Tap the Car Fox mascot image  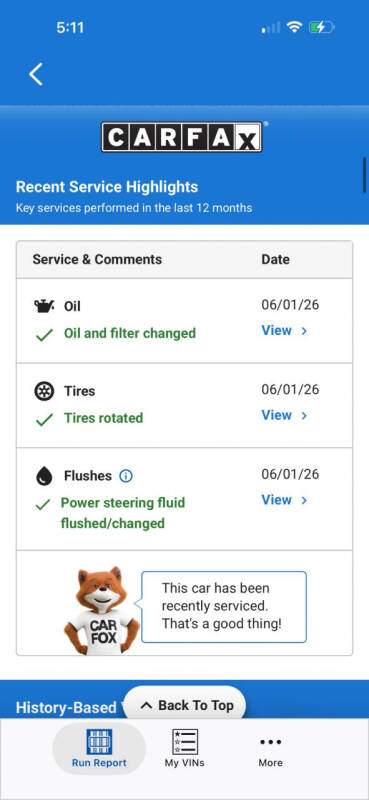101,610
